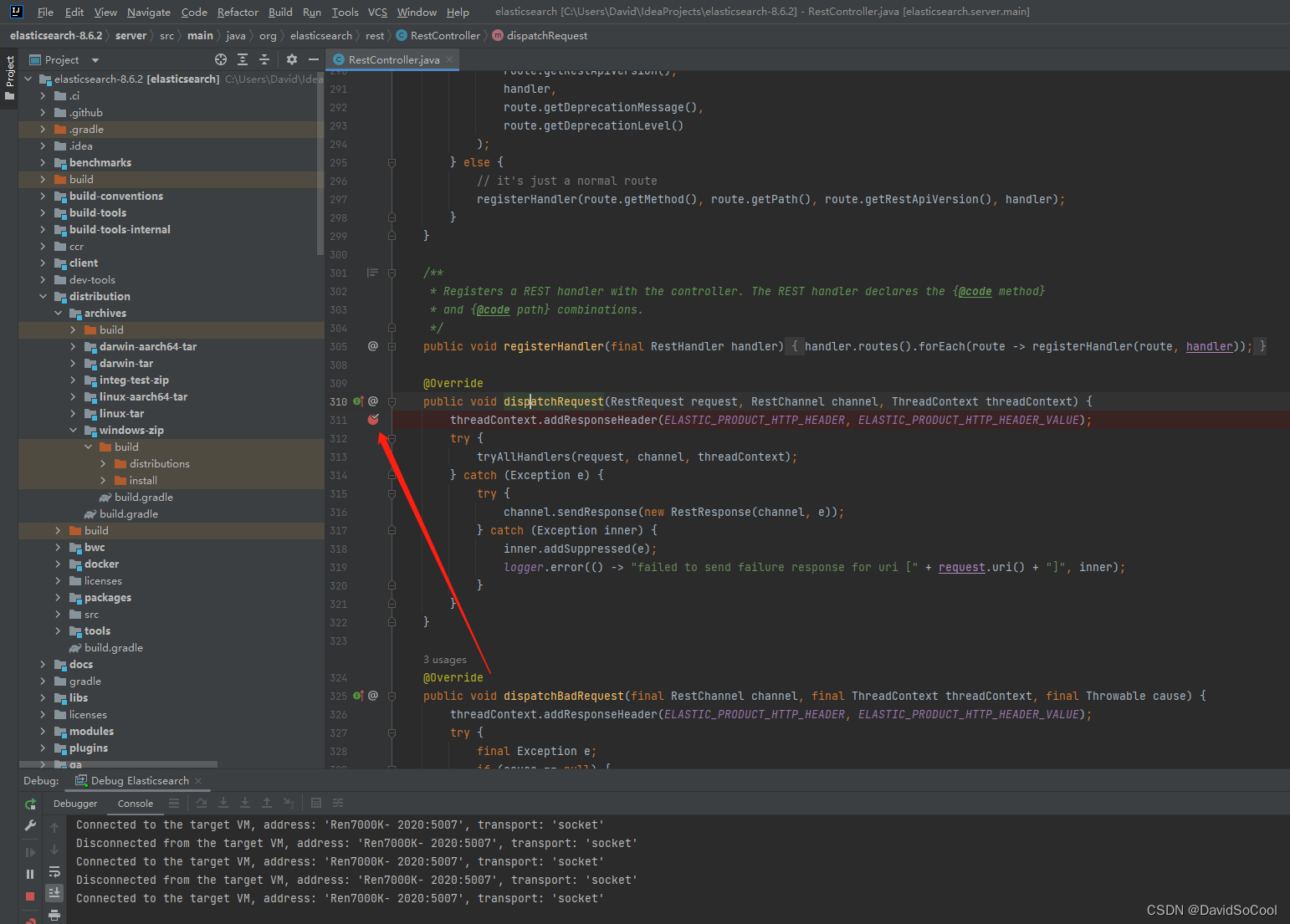Click @code link on line 302
The height and width of the screenshot is (924, 1290).
click(975, 291)
